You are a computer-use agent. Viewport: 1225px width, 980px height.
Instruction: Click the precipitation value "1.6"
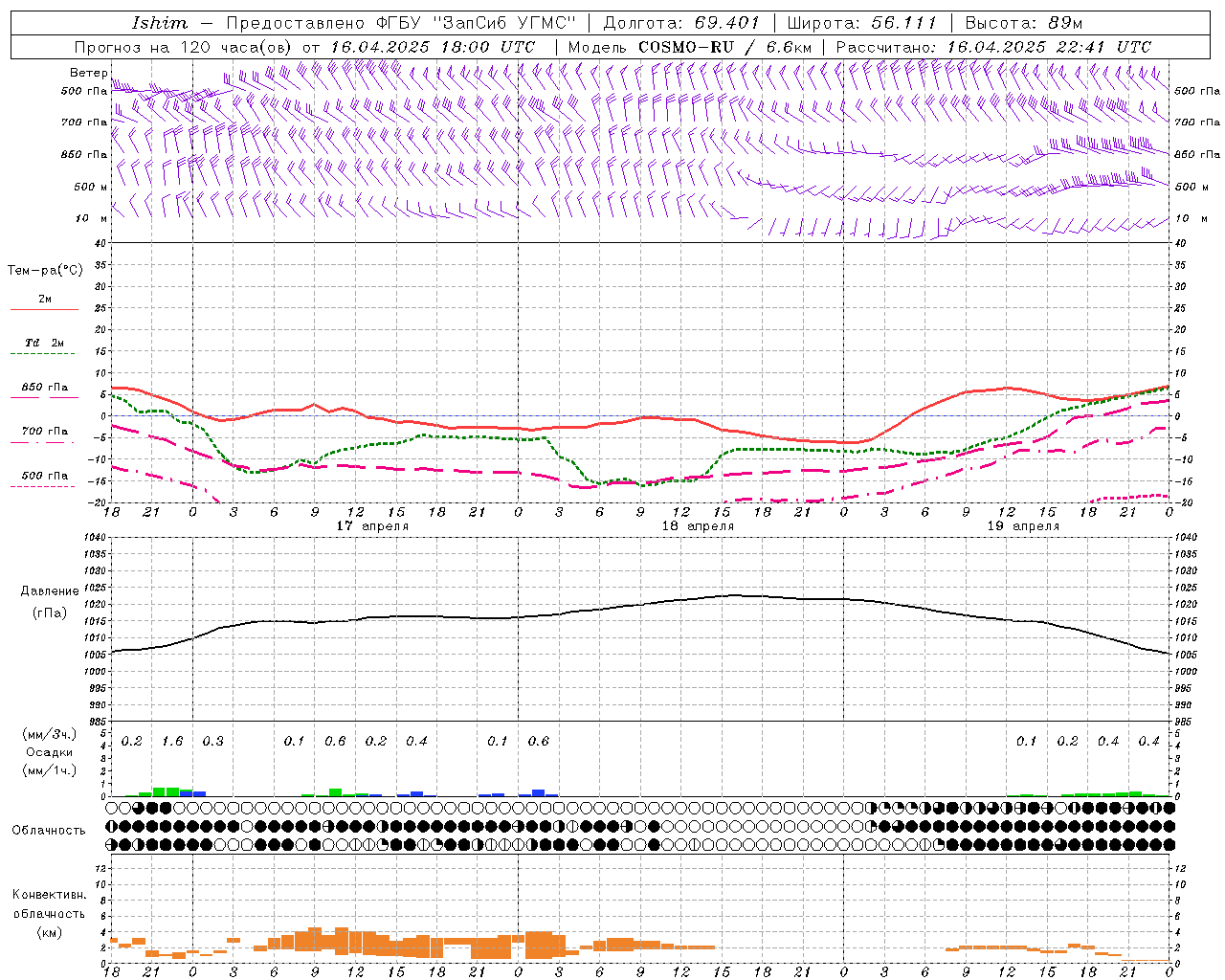coord(172,741)
